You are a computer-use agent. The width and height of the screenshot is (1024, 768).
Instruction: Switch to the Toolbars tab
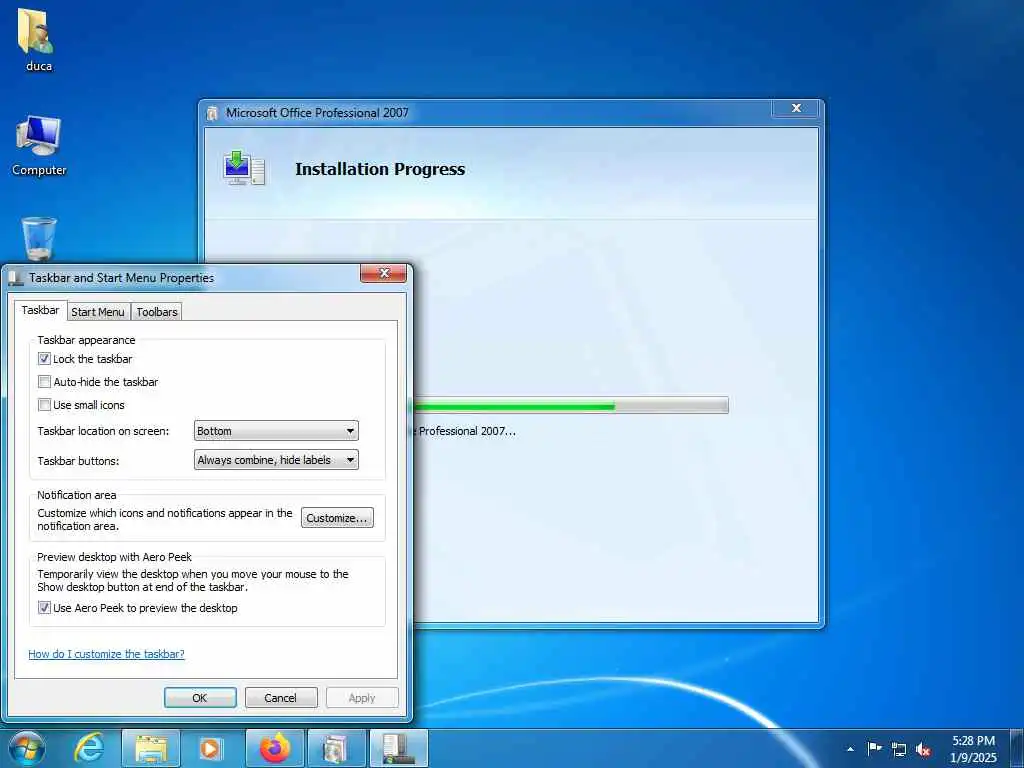click(157, 312)
